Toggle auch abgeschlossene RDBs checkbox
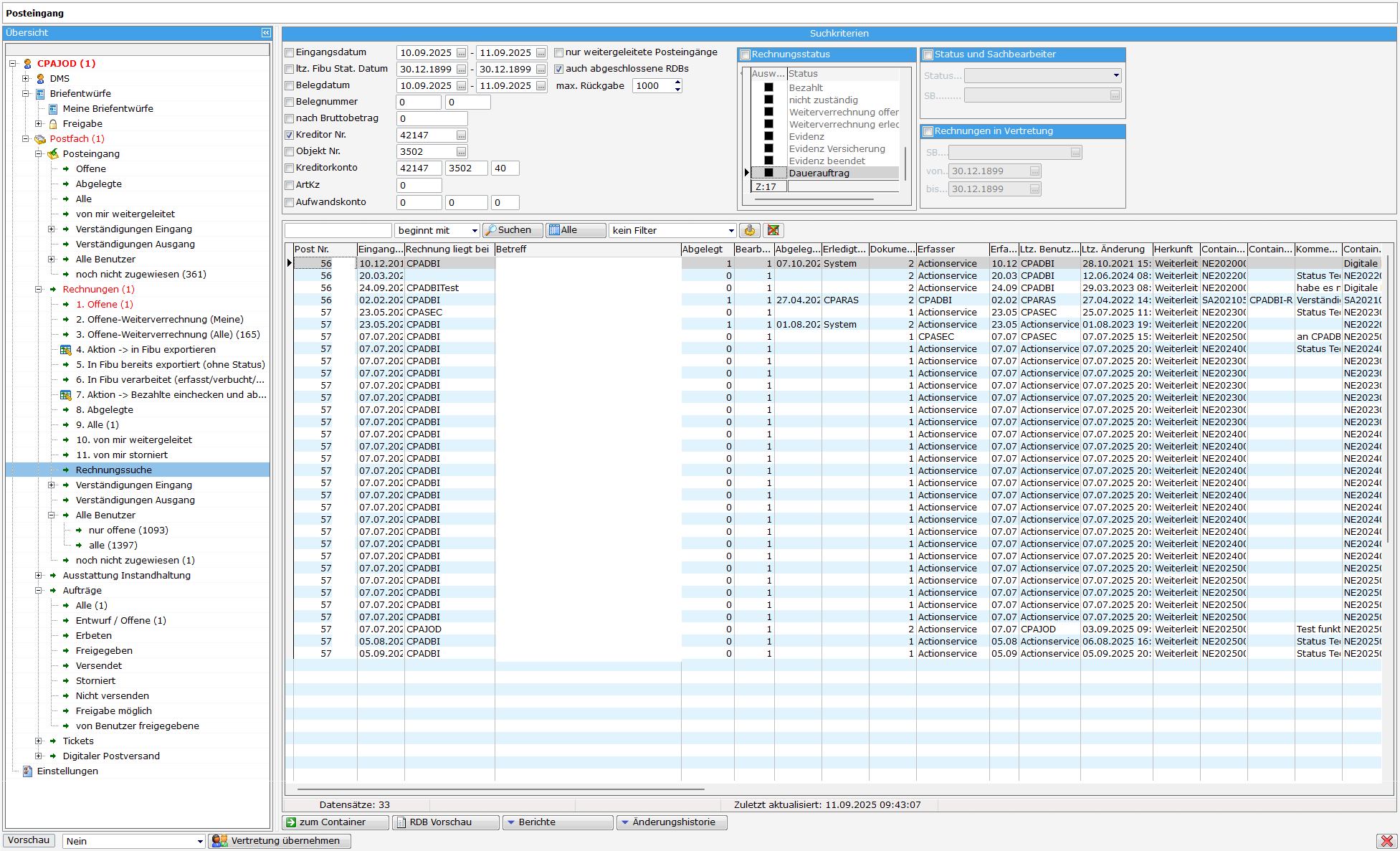Screen dimensions: 1400x851 pos(559,70)
